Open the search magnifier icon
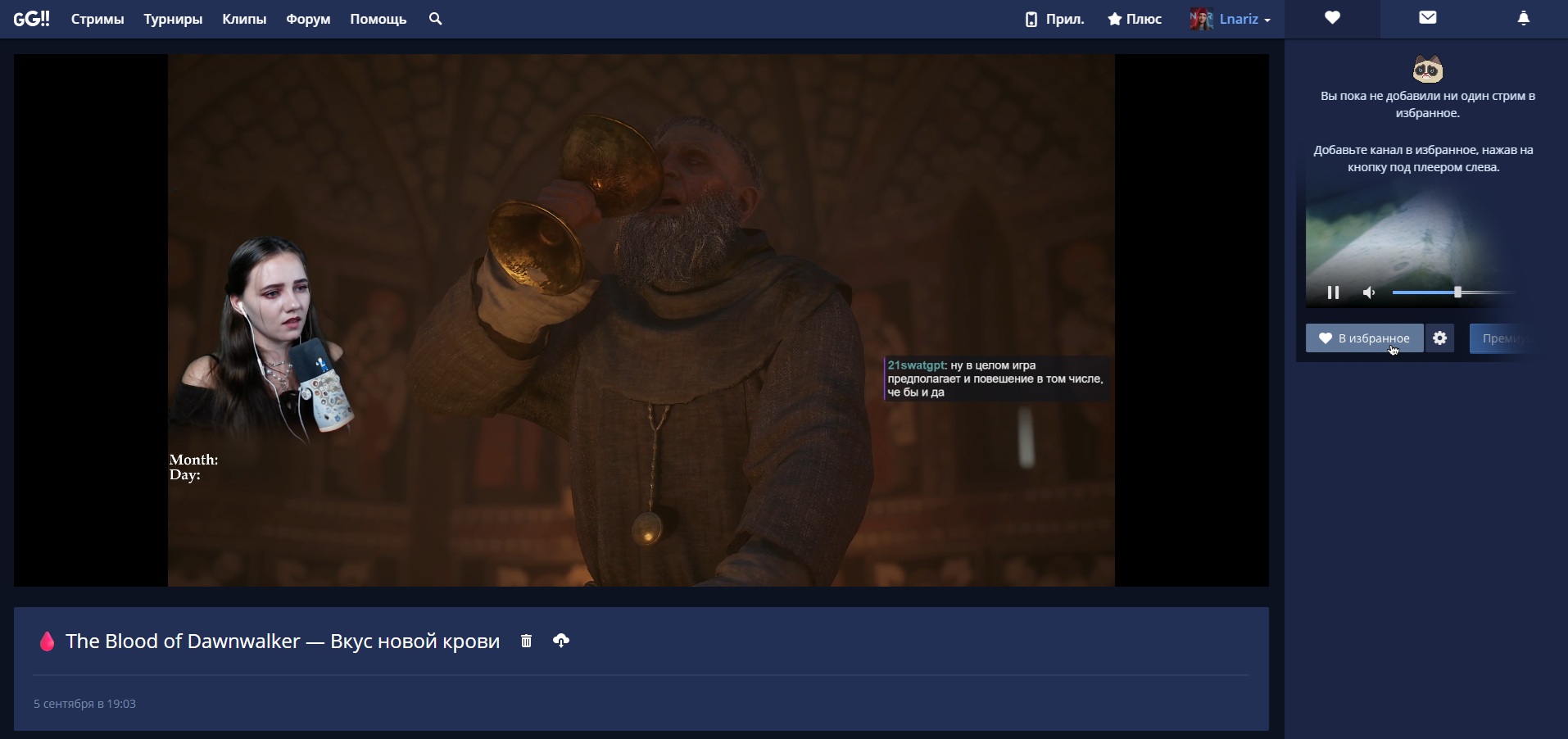 435,19
